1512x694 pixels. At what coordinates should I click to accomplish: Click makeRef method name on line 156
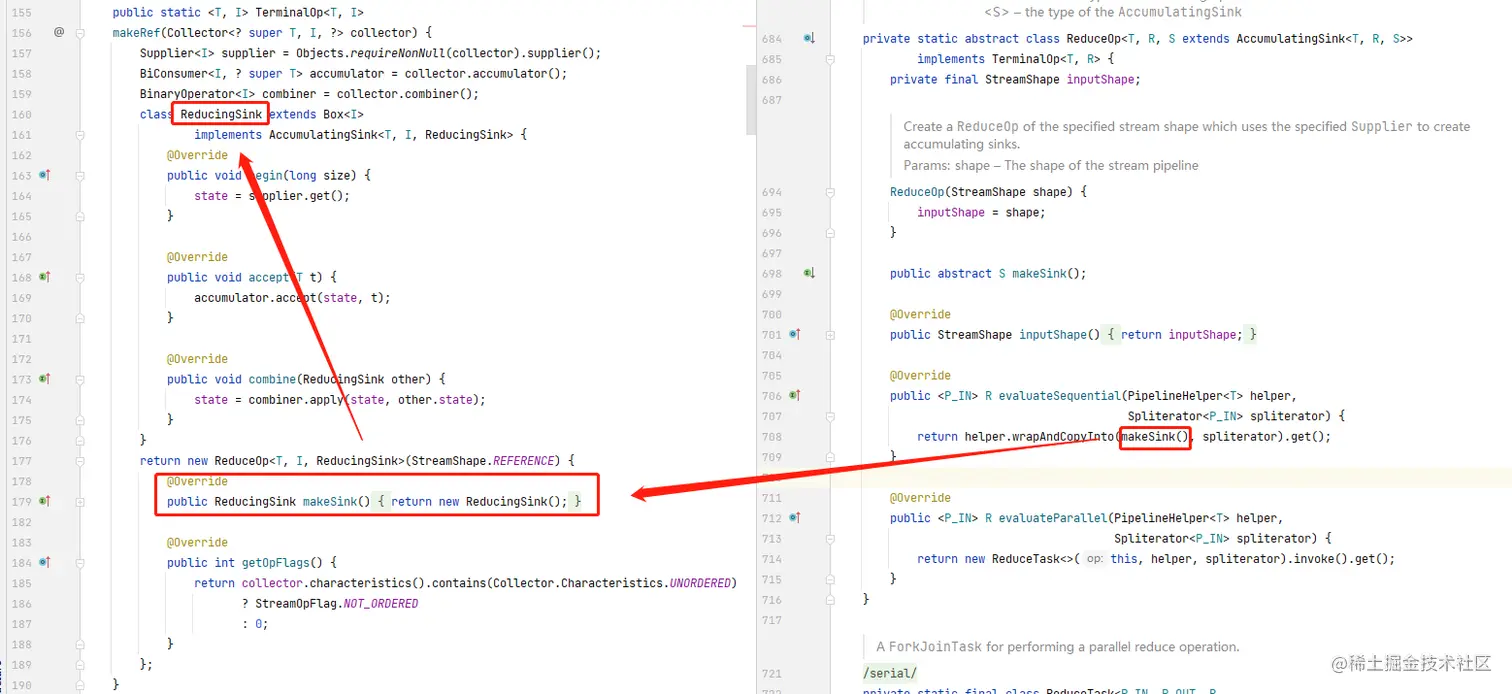[x=136, y=32]
